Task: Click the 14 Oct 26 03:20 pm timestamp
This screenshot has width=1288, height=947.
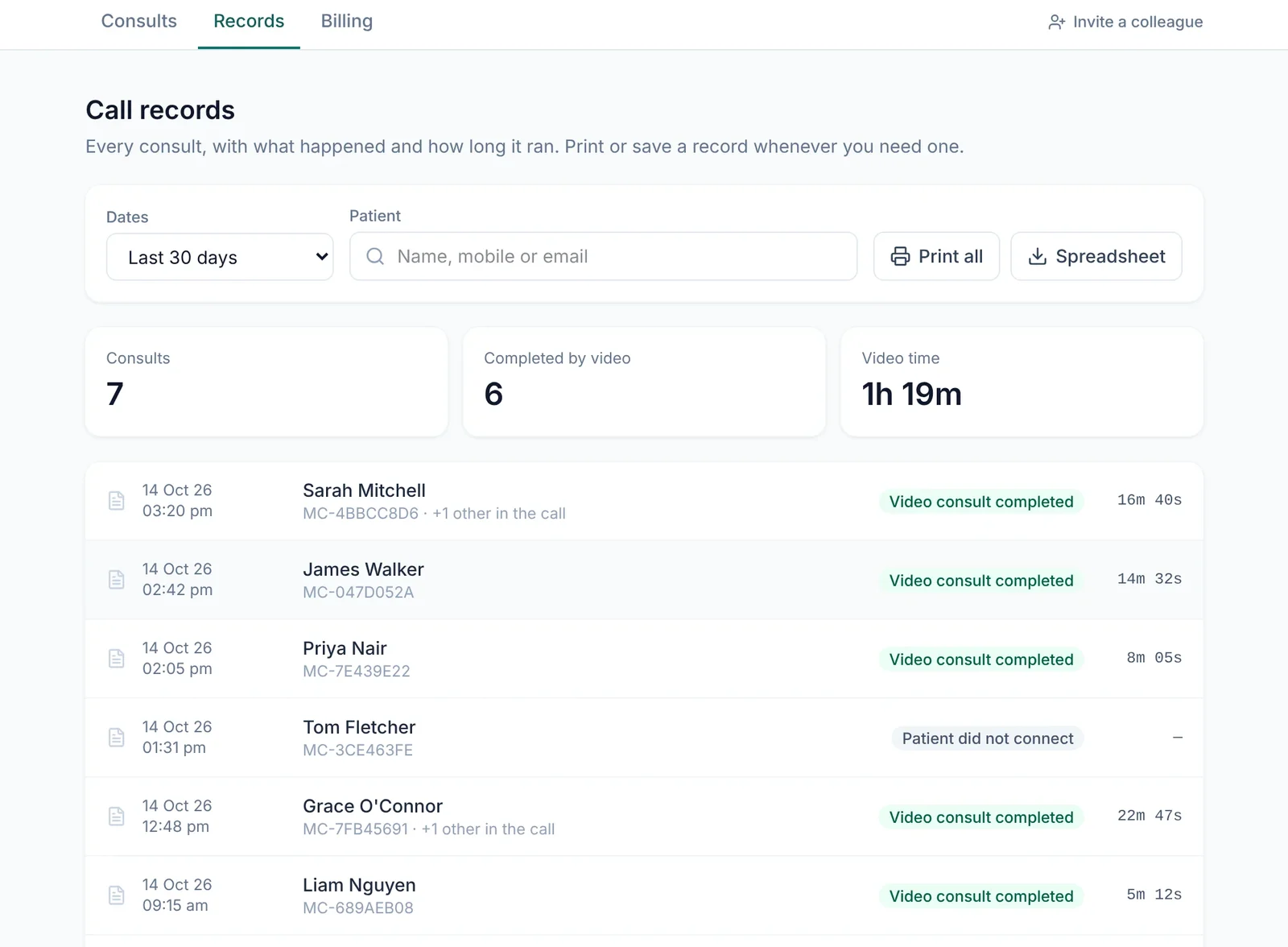Action: pyautogui.click(x=177, y=501)
